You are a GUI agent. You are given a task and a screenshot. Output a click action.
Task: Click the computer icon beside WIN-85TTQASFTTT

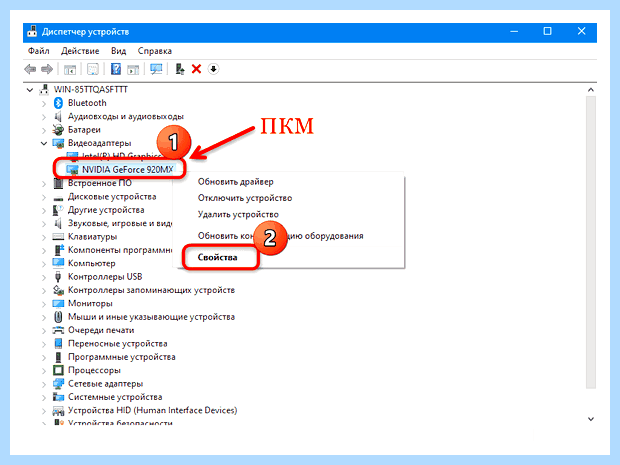pyautogui.click(x=44, y=89)
